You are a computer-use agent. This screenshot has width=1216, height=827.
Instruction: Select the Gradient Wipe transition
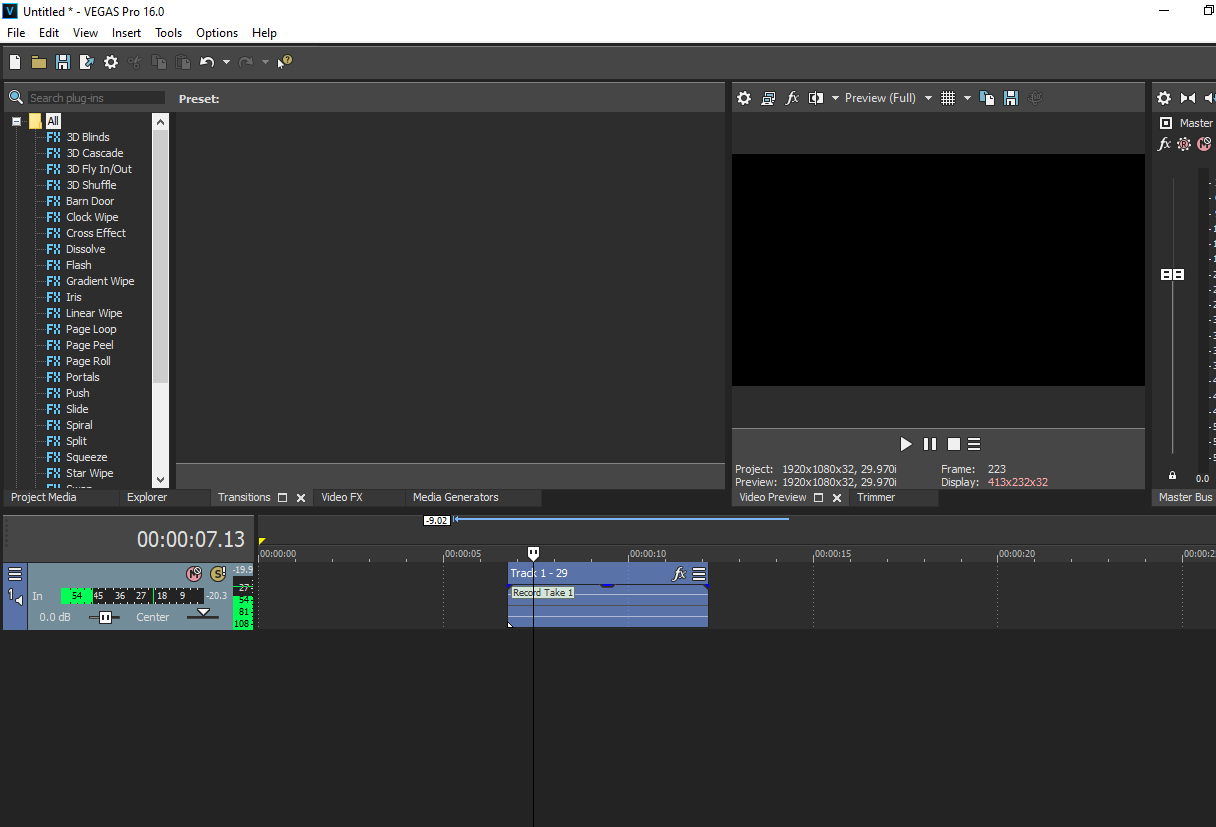coord(99,281)
